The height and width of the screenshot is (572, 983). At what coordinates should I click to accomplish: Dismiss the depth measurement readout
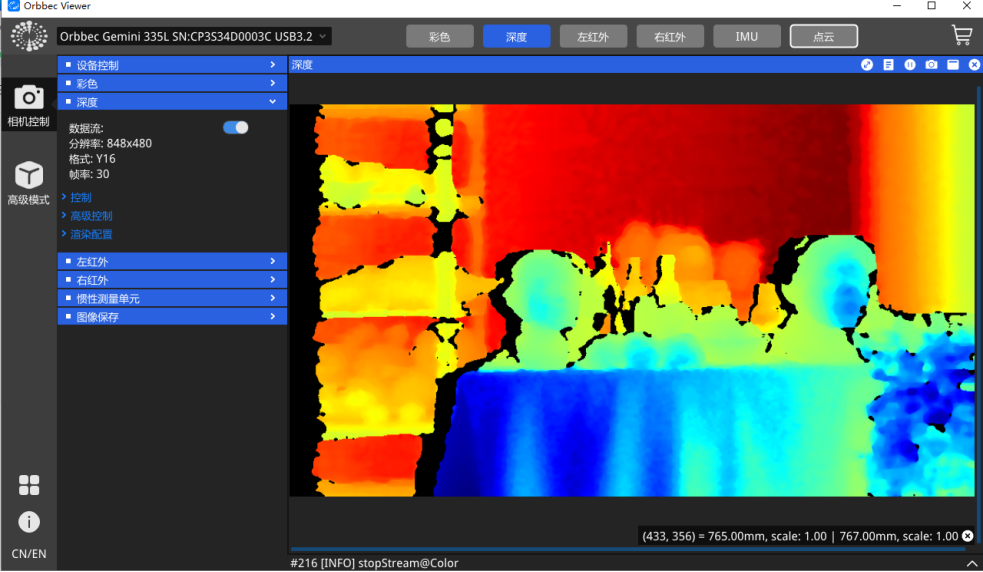pyautogui.click(x=967, y=537)
